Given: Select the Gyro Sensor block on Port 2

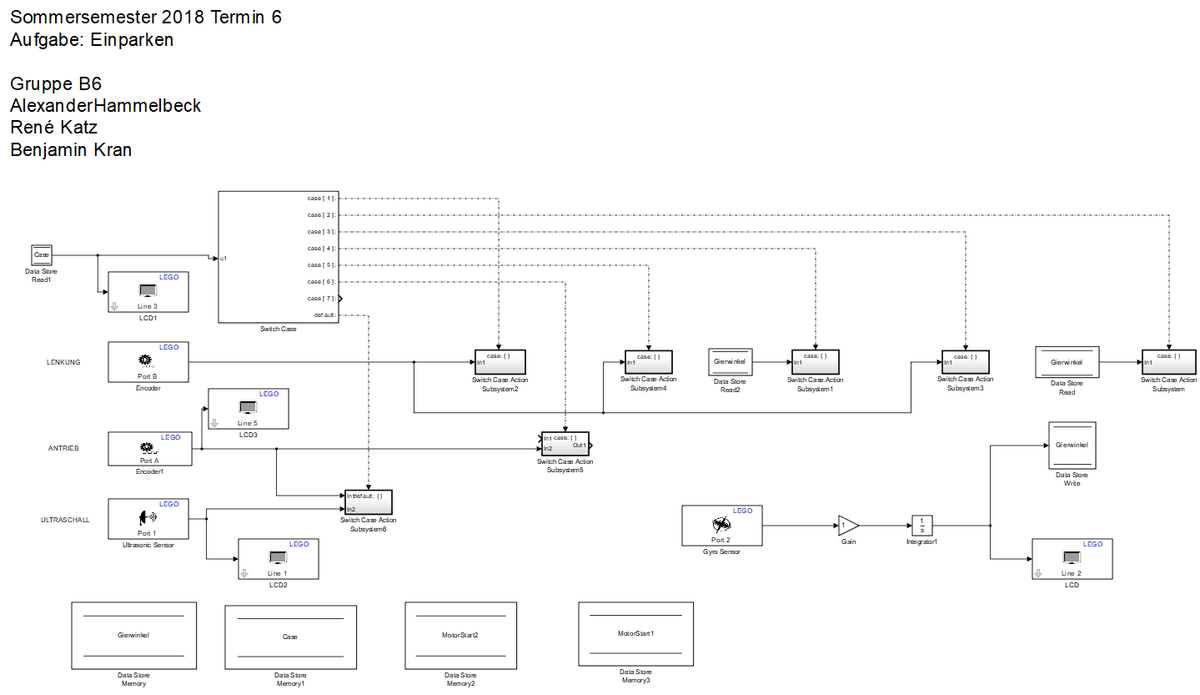Looking at the screenshot, I should (721, 525).
